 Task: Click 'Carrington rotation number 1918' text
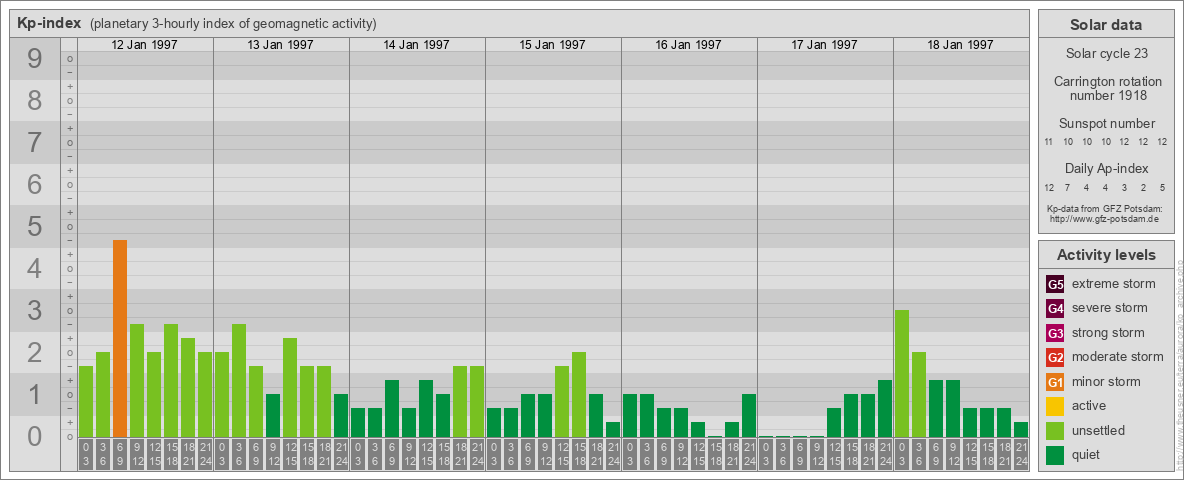click(1106, 88)
